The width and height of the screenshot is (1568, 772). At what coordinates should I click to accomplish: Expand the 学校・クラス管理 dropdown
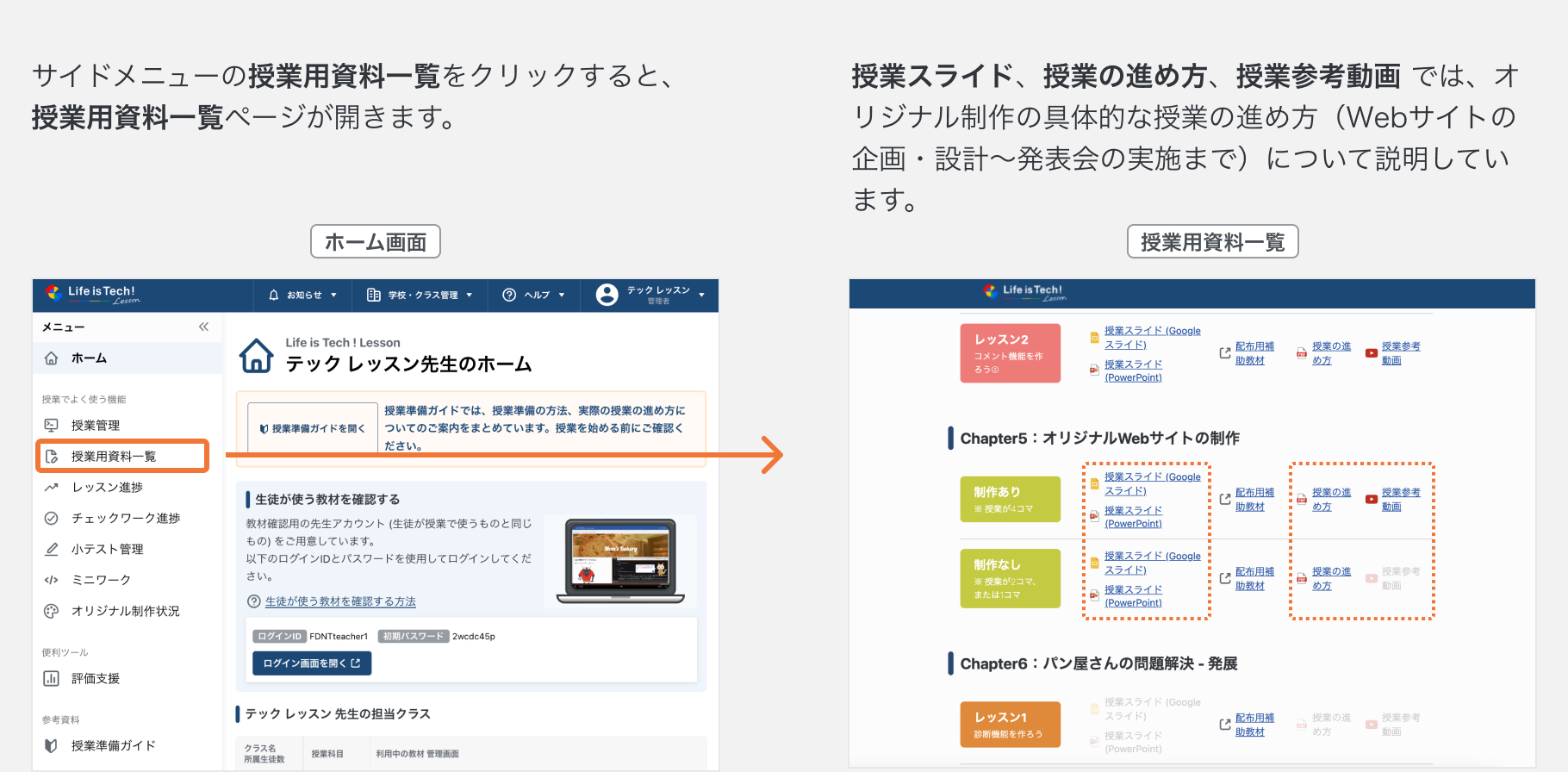[x=420, y=295]
